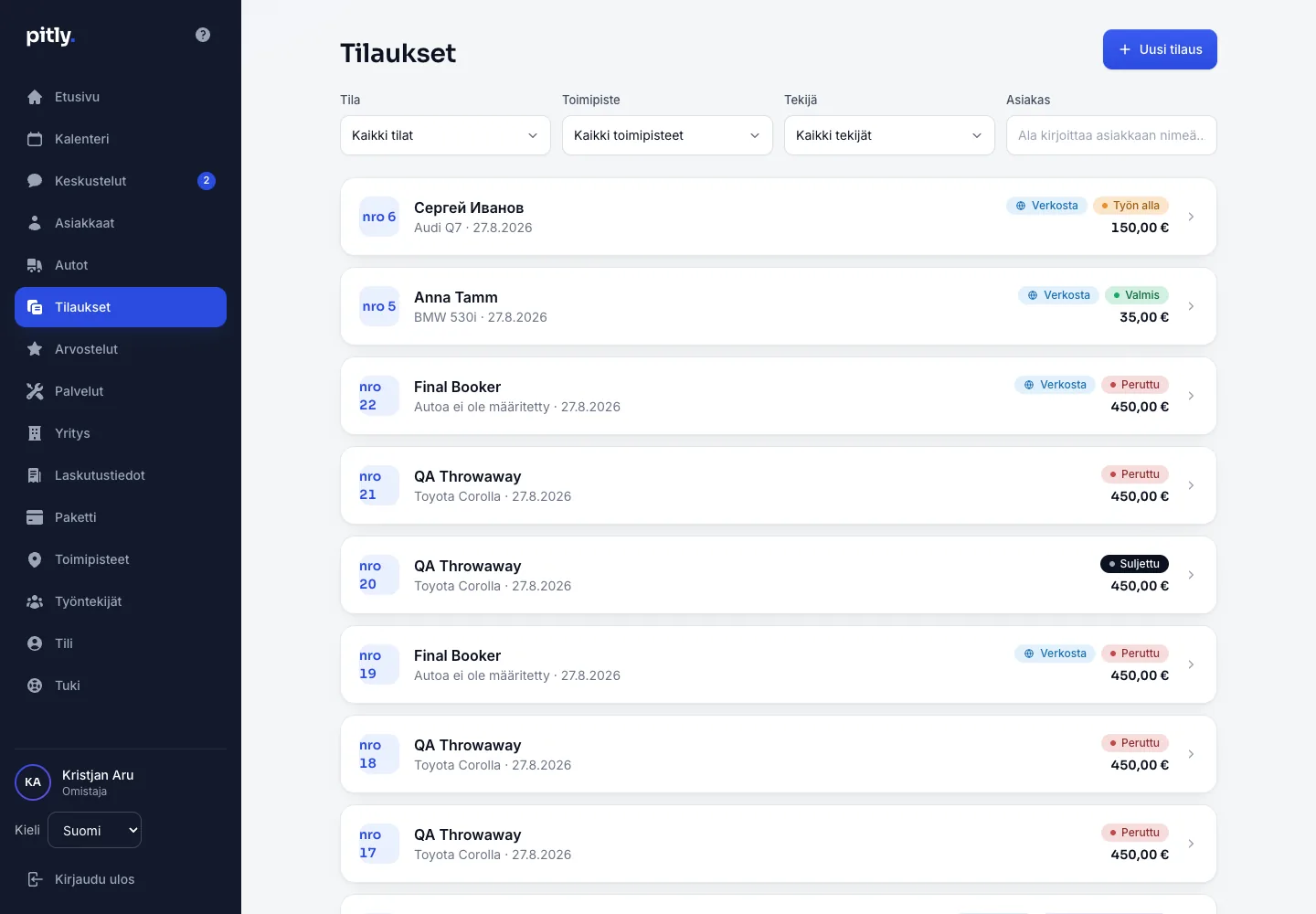Click the Сергей Иванов customer name
This screenshot has height=914, width=1316.
[x=469, y=207]
